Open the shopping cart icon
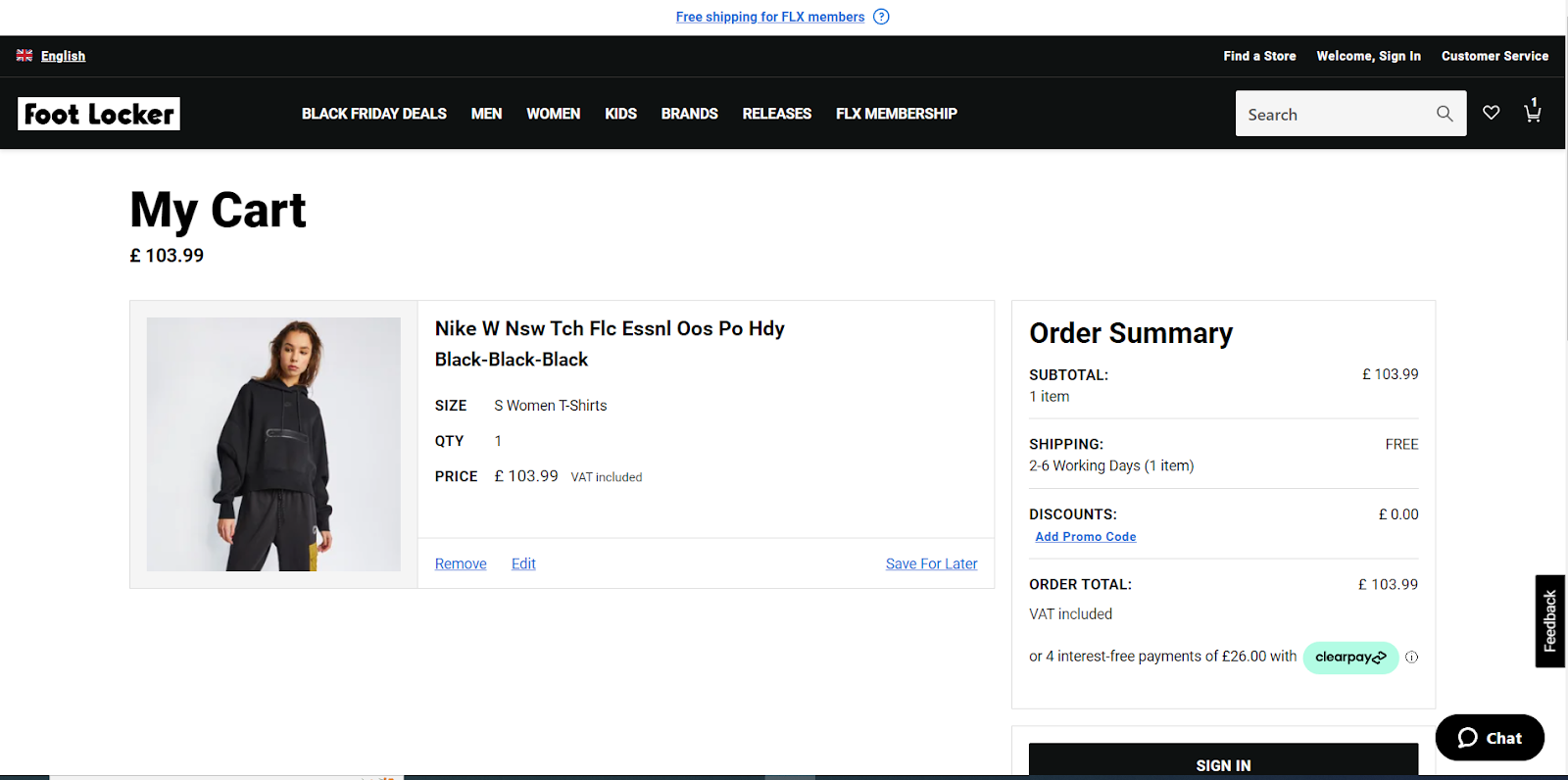Viewport: 1568px width, 780px height. click(x=1533, y=112)
